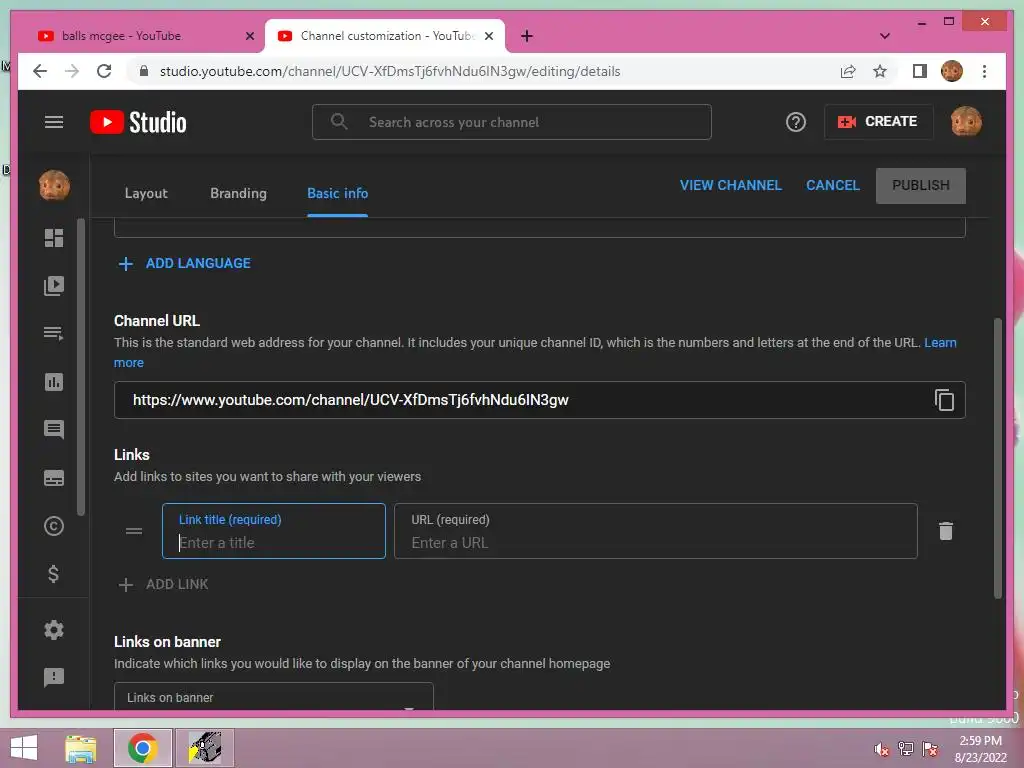Copy the channel URL with copy icon
1024x768 pixels.
click(944, 400)
